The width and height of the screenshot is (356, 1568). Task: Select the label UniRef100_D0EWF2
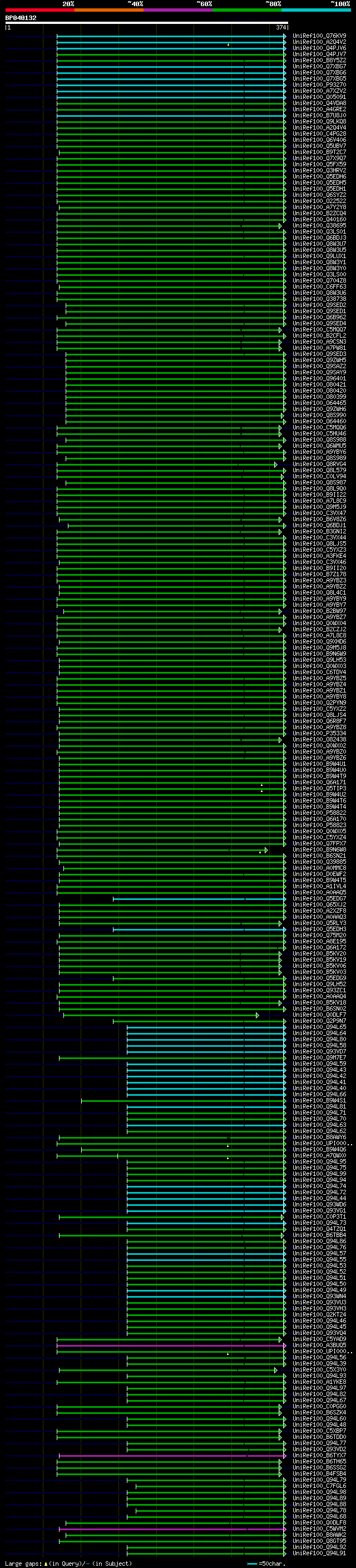point(319,874)
